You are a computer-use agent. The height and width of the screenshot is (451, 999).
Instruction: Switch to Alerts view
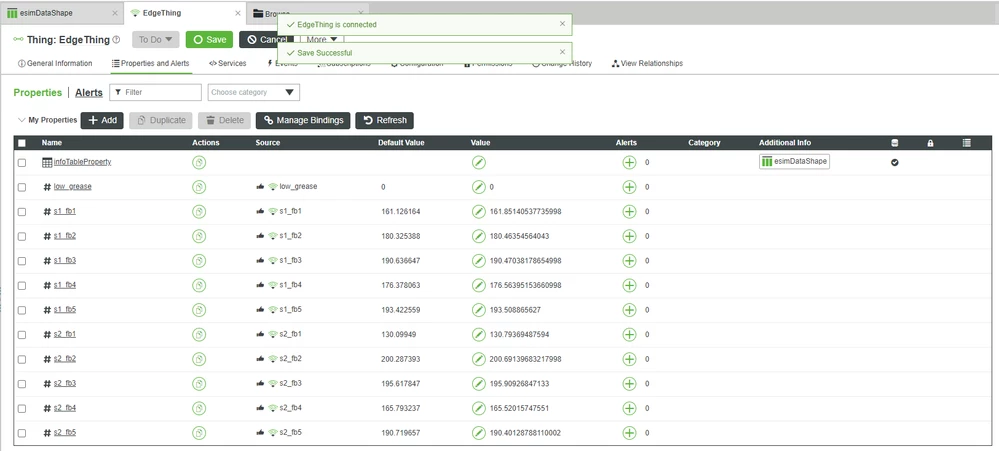coord(89,92)
